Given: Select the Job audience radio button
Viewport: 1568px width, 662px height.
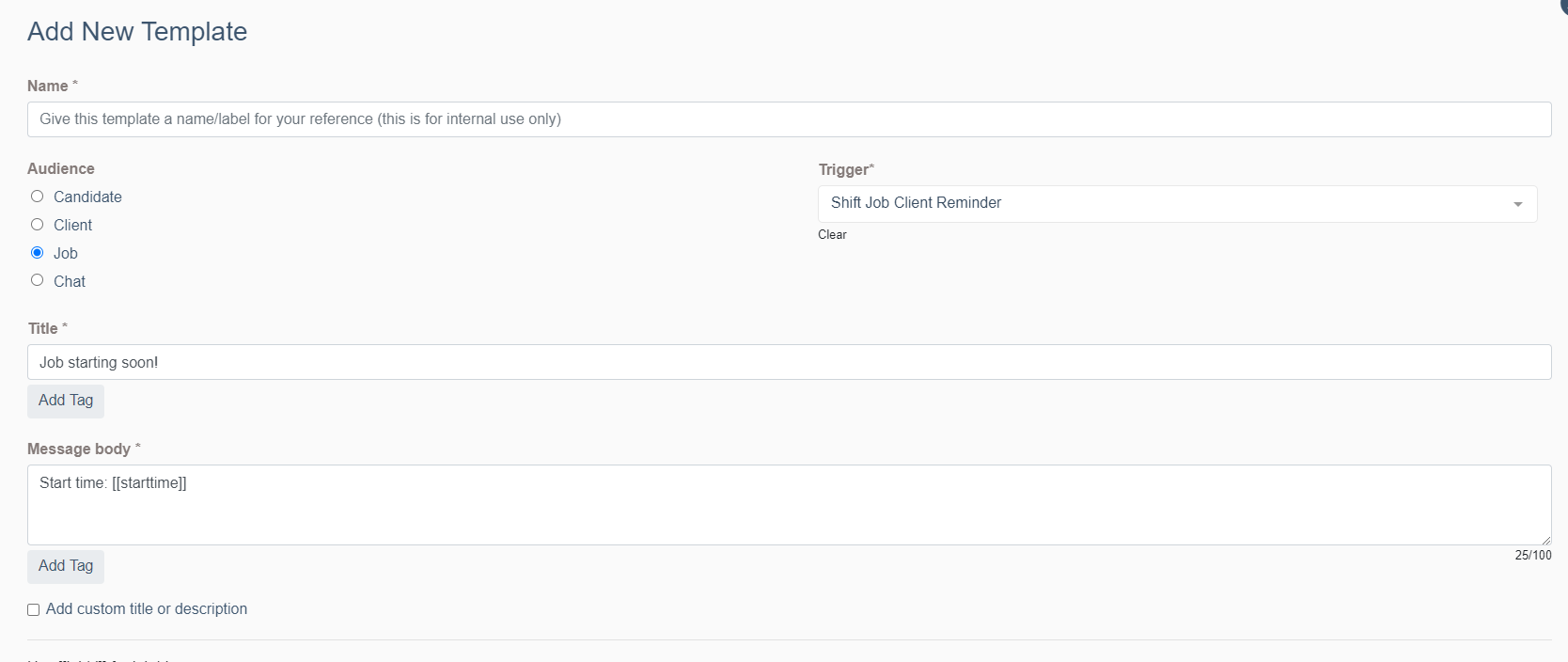Looking at the screenshot, I should click(x=38, y=253).
